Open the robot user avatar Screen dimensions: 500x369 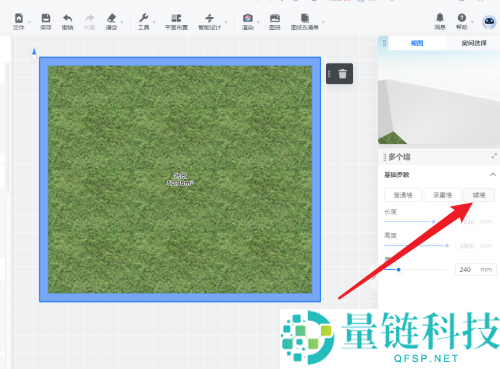click(489, 22)
